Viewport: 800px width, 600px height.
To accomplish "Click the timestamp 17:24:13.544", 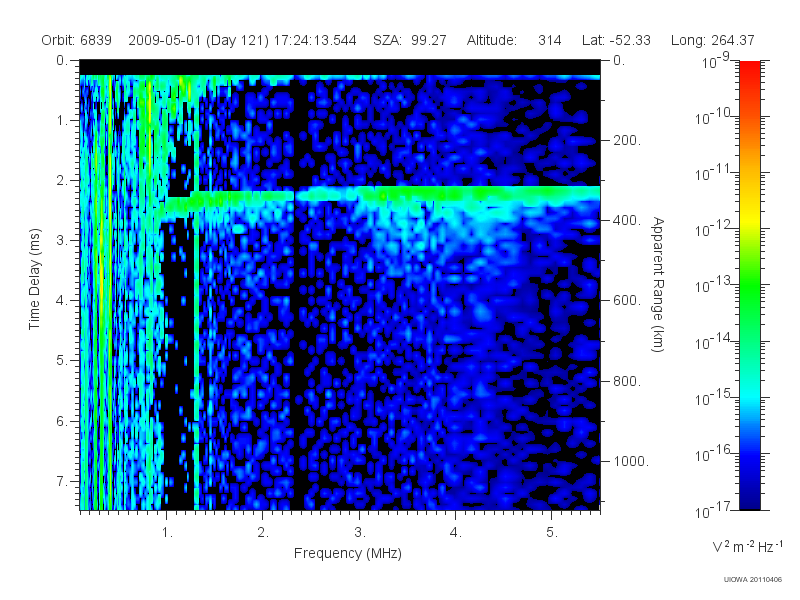I will point(315,40).
